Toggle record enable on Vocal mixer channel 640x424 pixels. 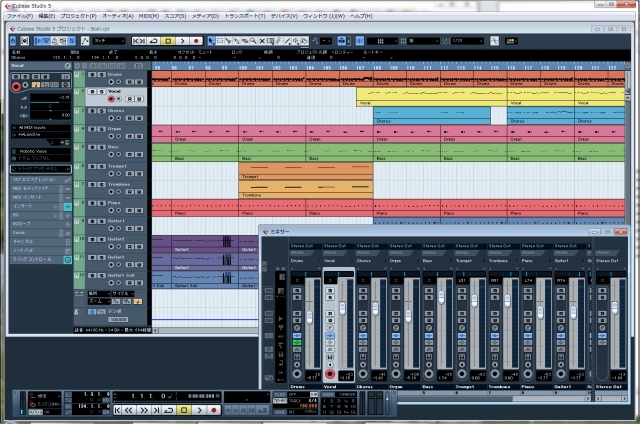(x=330, y=374)
